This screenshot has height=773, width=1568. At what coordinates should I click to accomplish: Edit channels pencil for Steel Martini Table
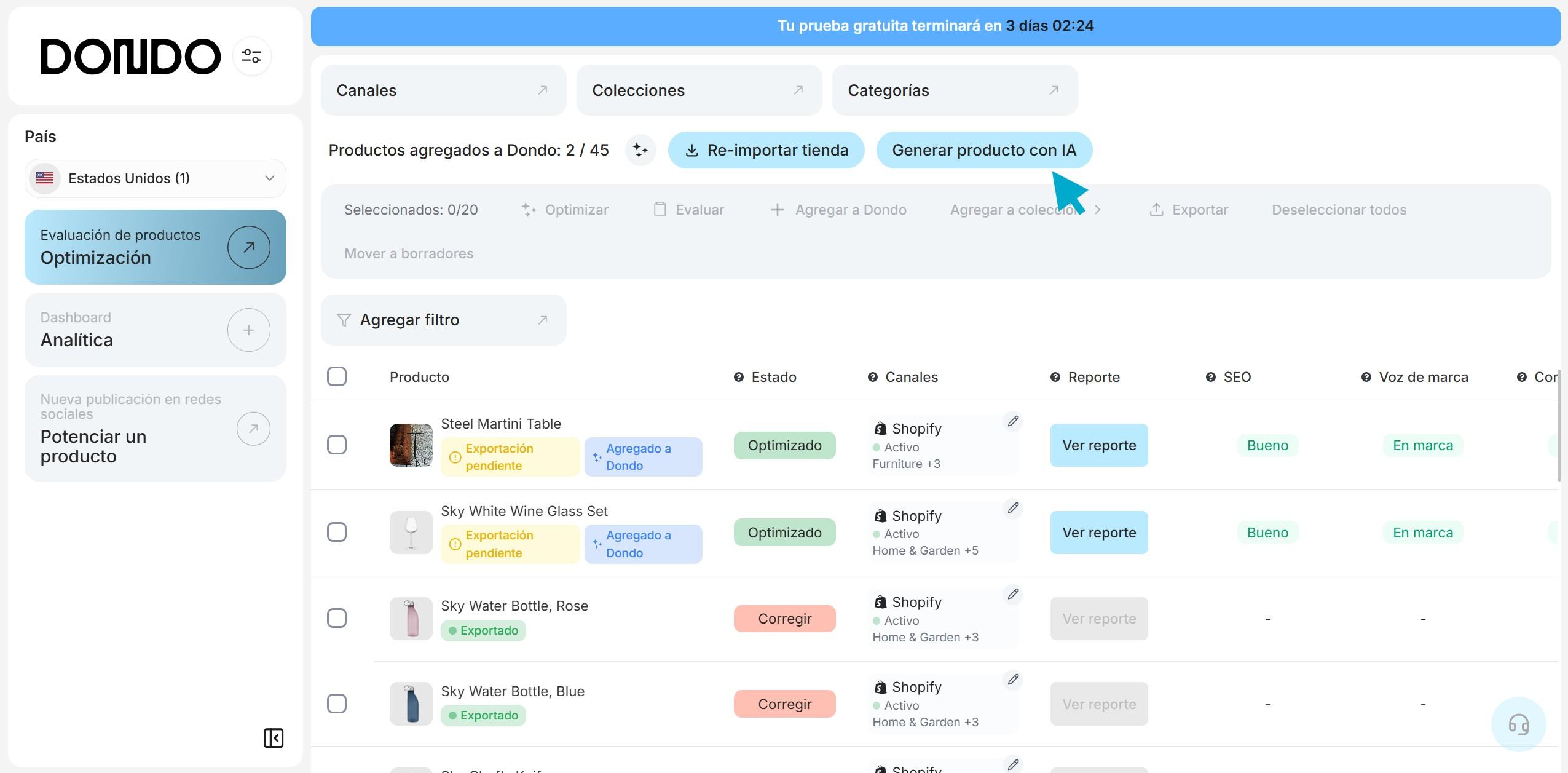[1013, 421]
